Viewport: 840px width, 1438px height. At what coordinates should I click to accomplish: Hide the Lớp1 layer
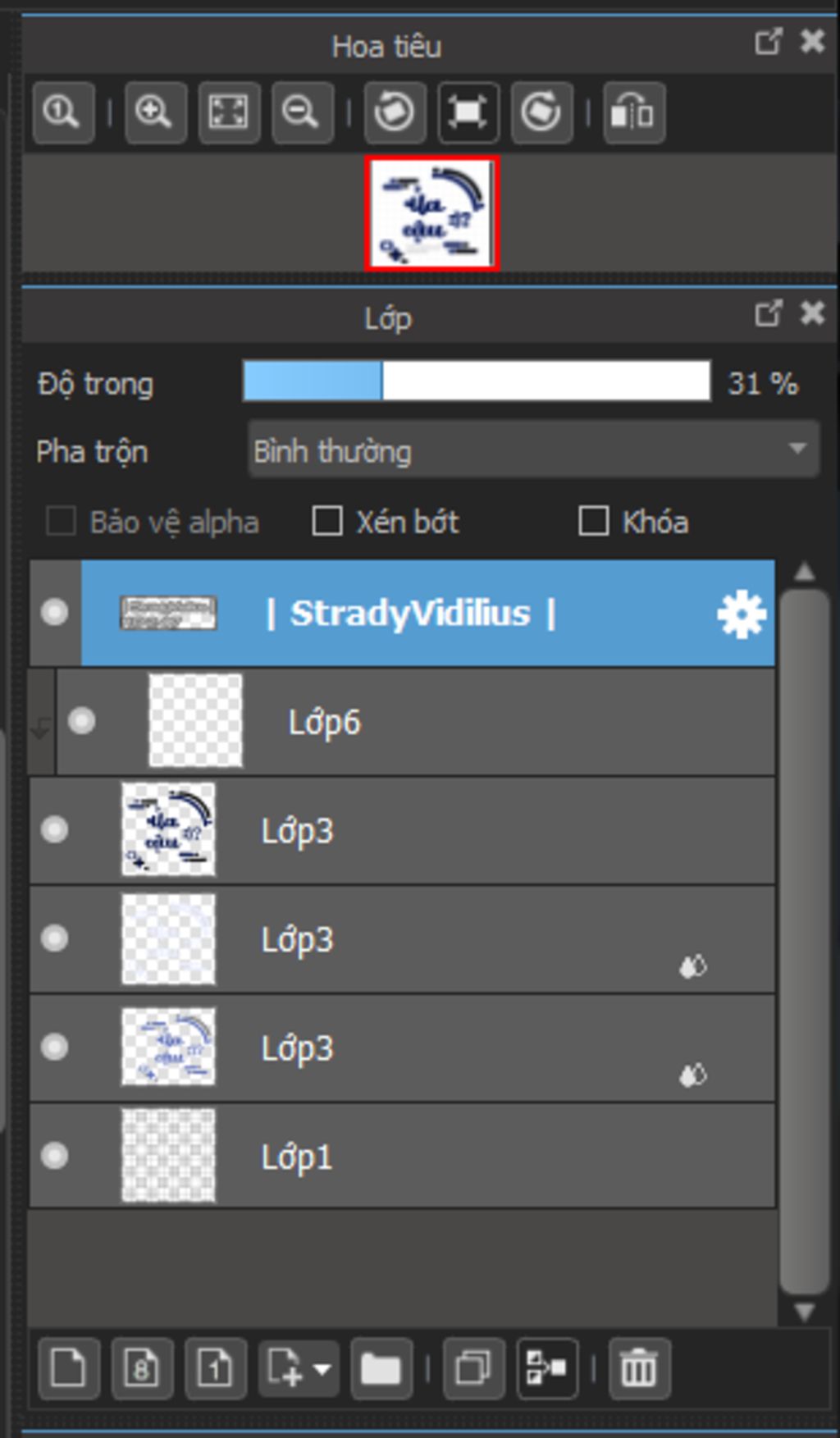[x=55, y=1156]
